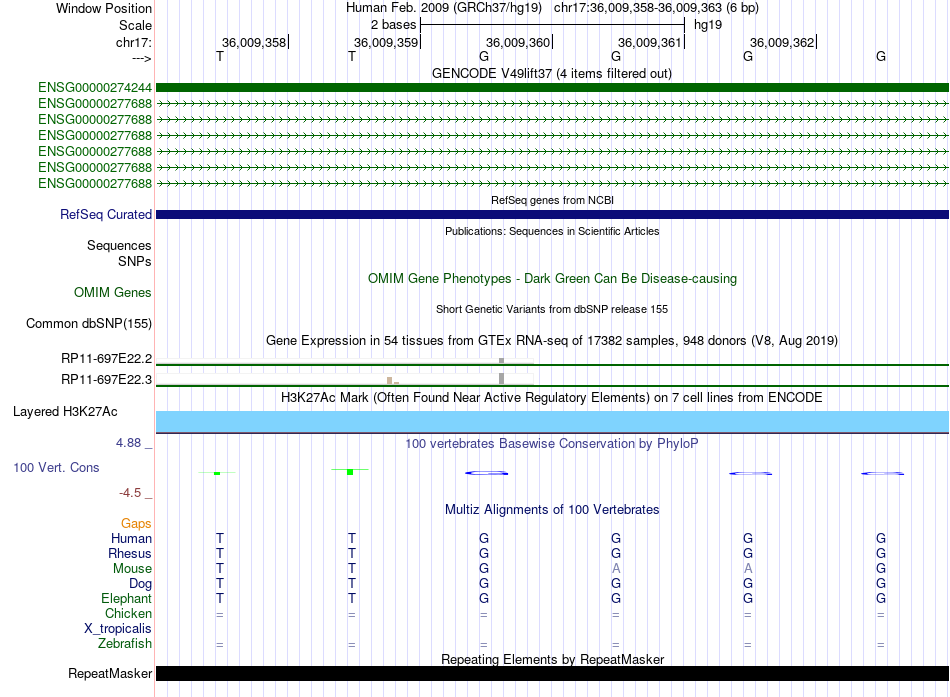Select the Mouse species row label

pyautogui.click(x=132, y=569)
